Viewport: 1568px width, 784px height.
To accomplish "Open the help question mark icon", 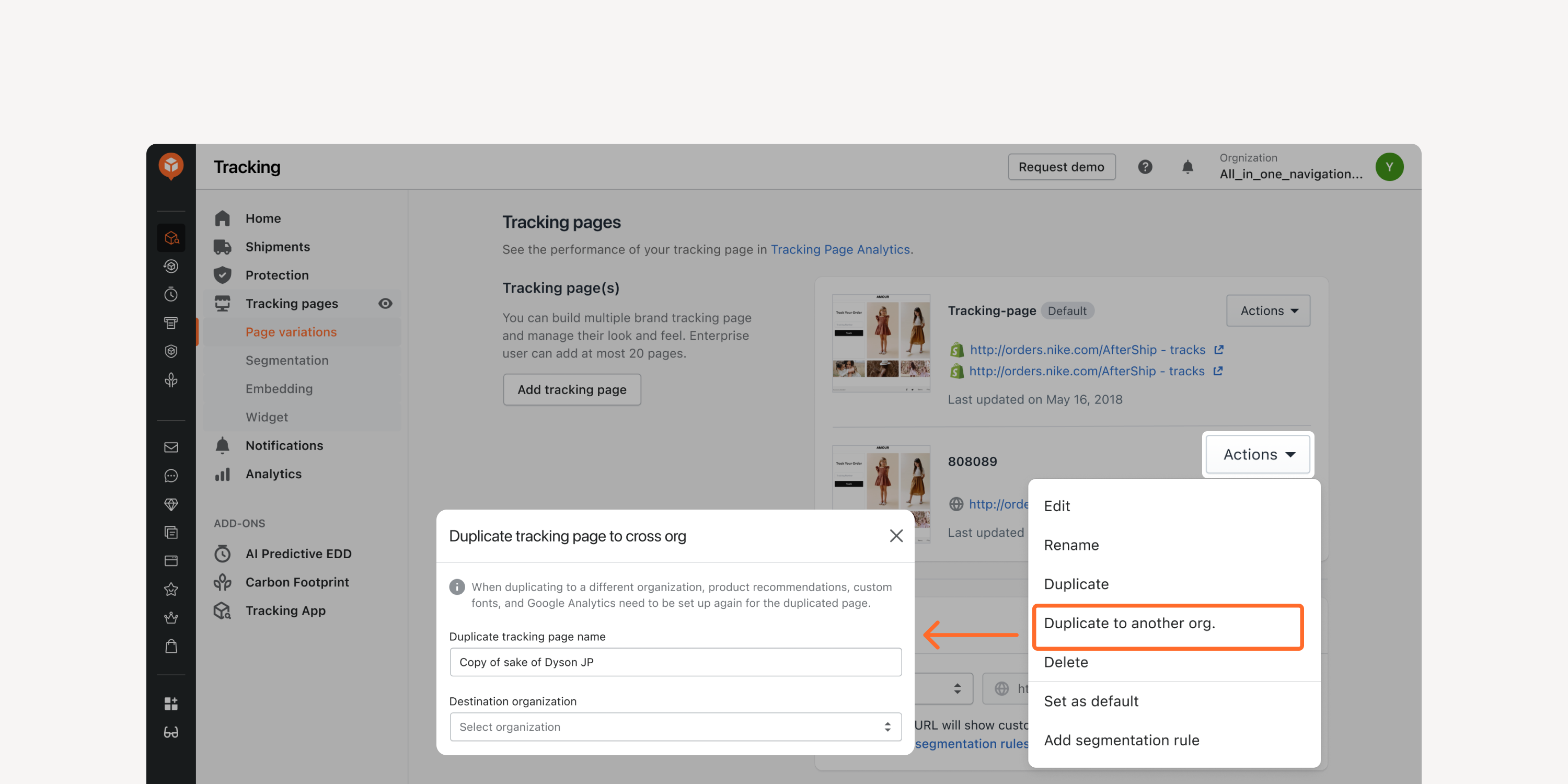I will (x=1145, y=167).
